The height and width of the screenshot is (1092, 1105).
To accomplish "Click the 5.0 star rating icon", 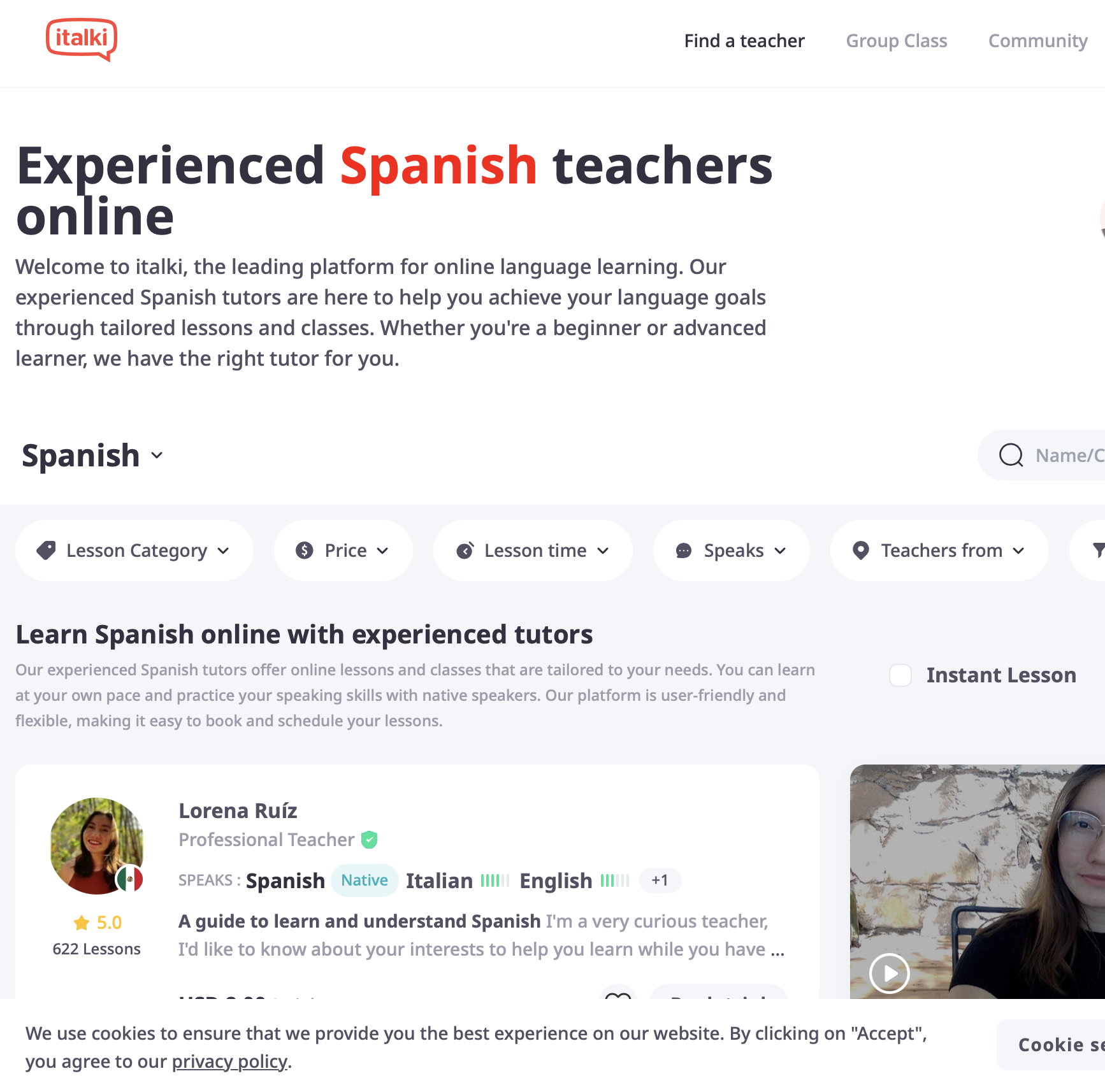I will tap(82, 923).
